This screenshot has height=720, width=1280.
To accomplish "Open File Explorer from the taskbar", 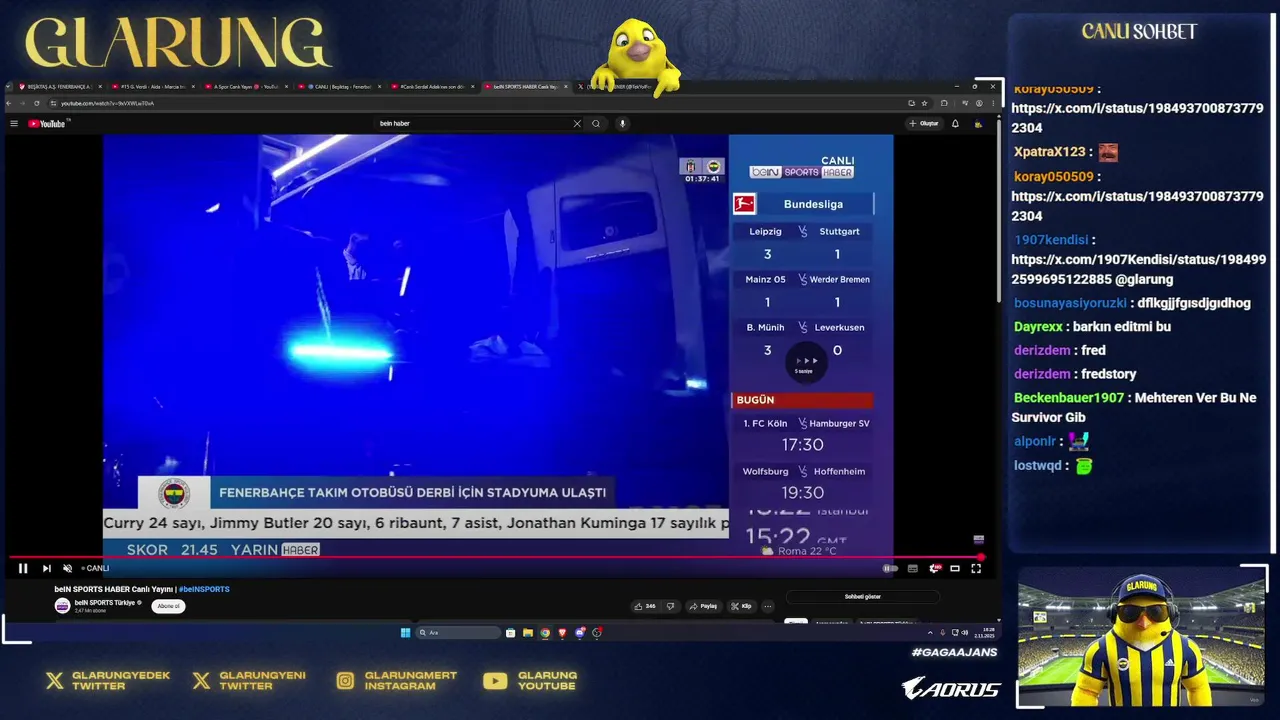I will tap(528, 633).
